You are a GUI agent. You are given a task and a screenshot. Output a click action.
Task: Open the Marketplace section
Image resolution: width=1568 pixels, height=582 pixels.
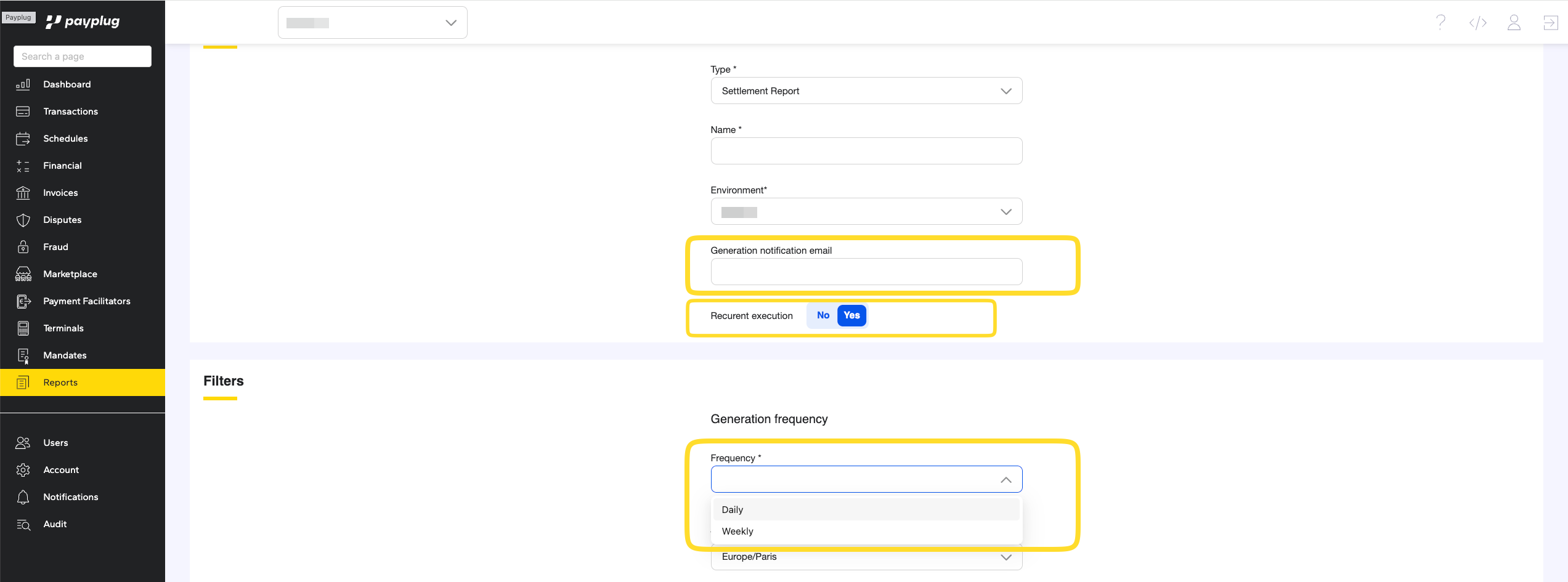70,274
